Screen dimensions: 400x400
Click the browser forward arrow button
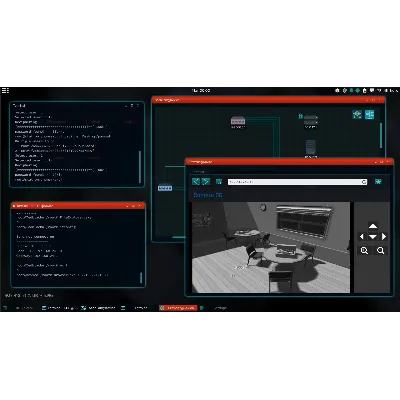pyautogui.click(x=206, y=181)
